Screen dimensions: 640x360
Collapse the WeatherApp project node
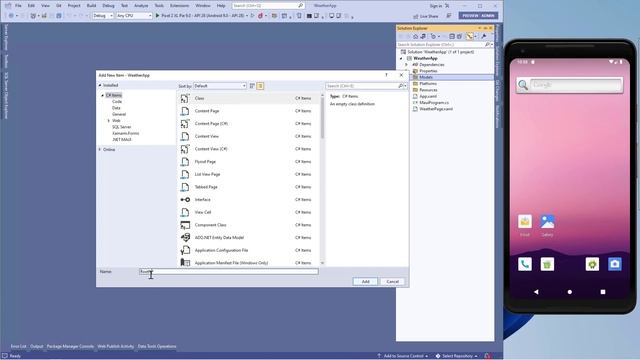402,58
